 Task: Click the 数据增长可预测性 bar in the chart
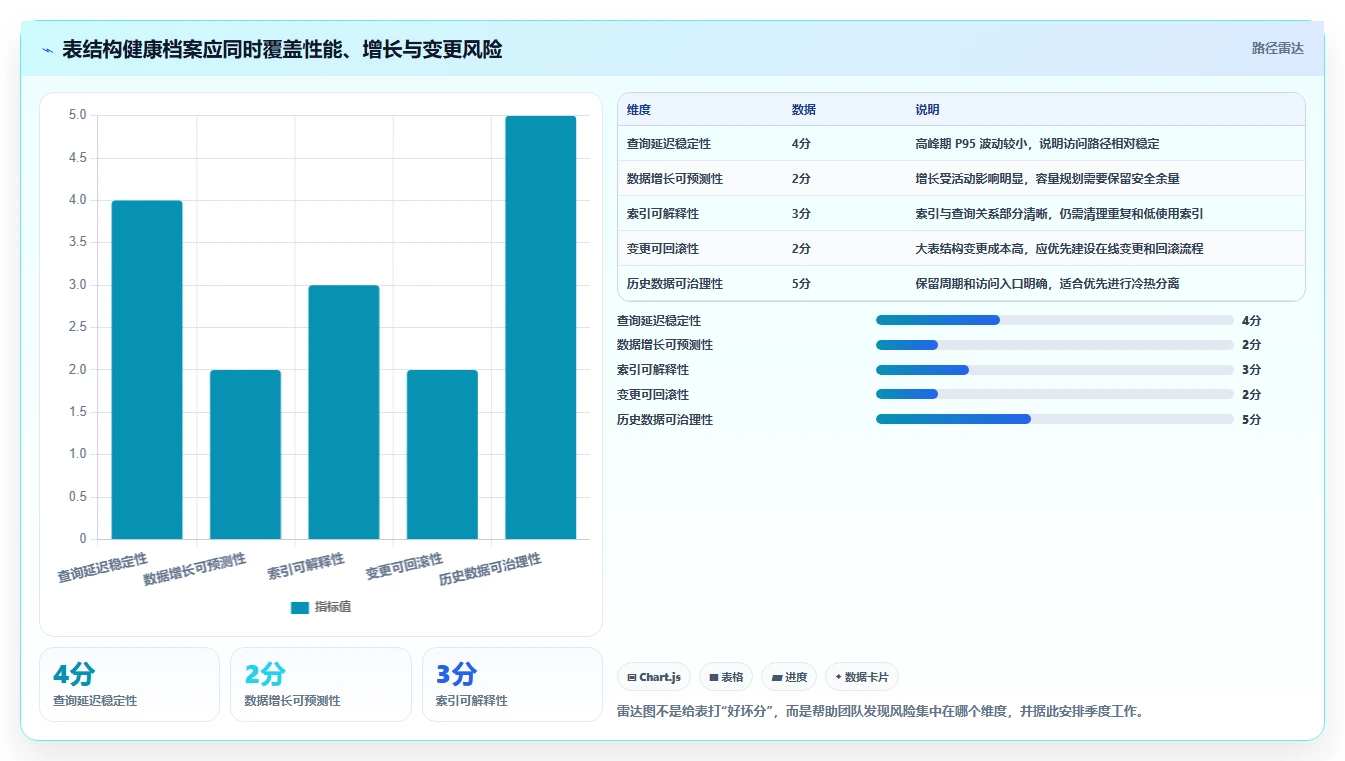245,455
